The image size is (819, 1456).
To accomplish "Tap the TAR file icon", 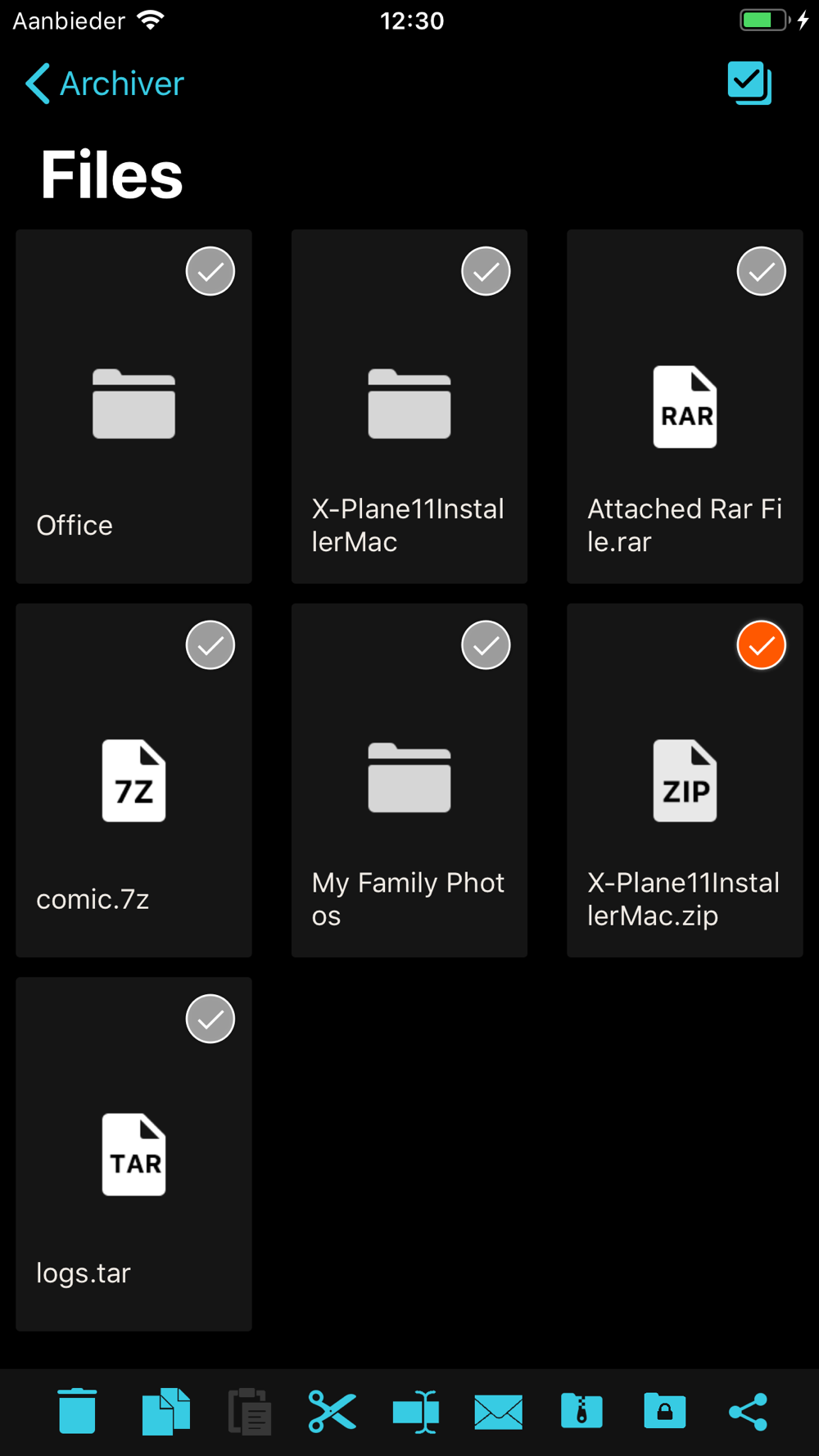I will (x=133, y=1154).
